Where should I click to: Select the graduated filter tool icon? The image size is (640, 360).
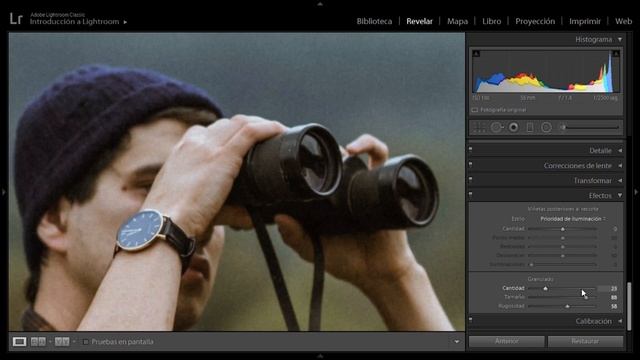coord(530,128)
